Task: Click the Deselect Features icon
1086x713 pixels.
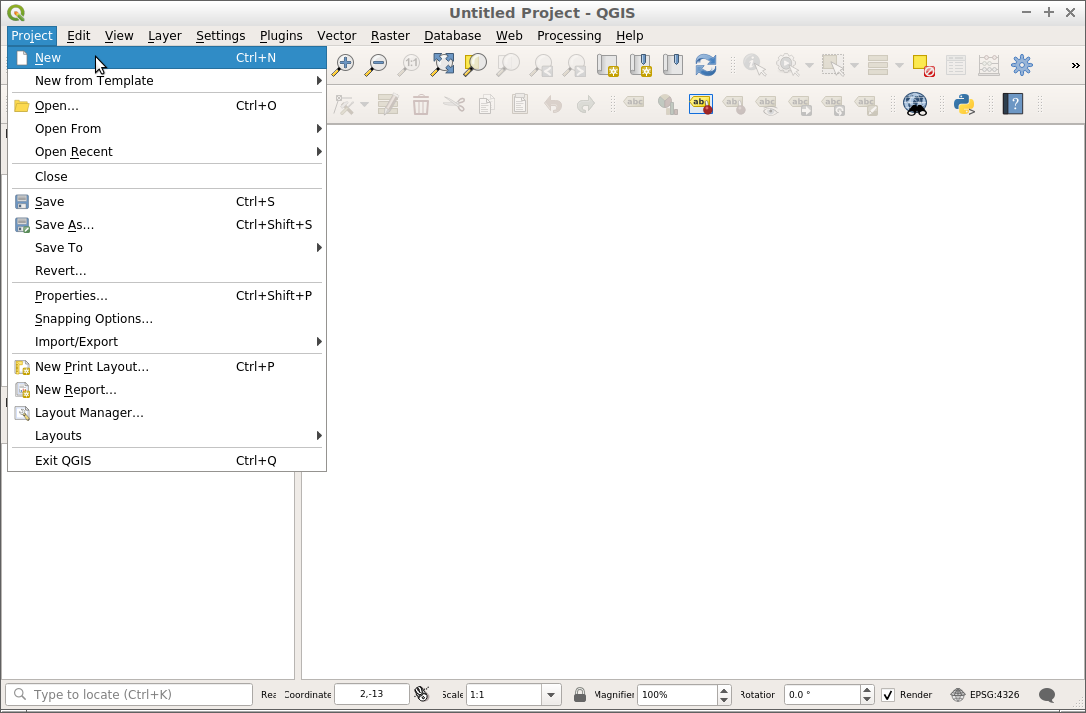Action: (923, 65)
